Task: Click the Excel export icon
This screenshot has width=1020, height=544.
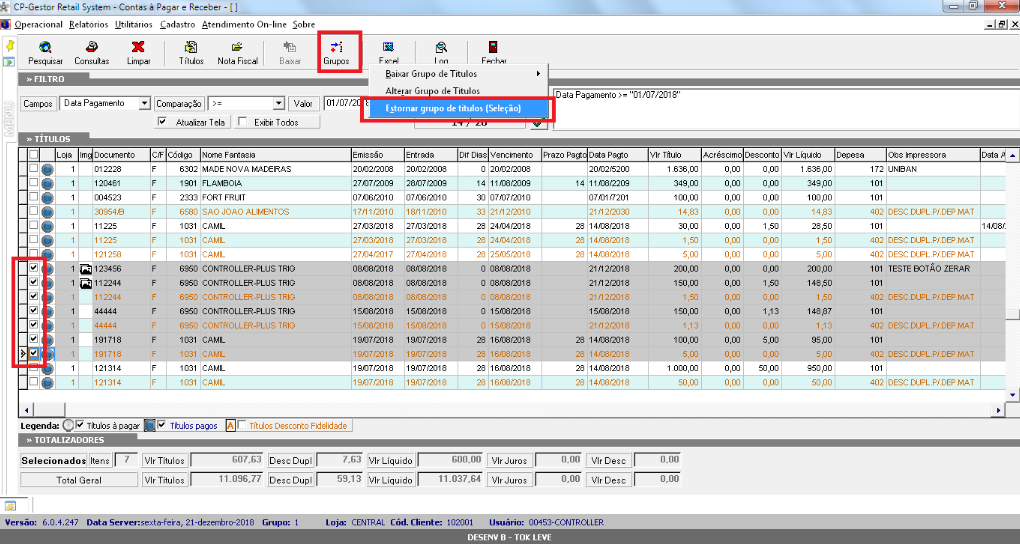Action: click(388, 48)
